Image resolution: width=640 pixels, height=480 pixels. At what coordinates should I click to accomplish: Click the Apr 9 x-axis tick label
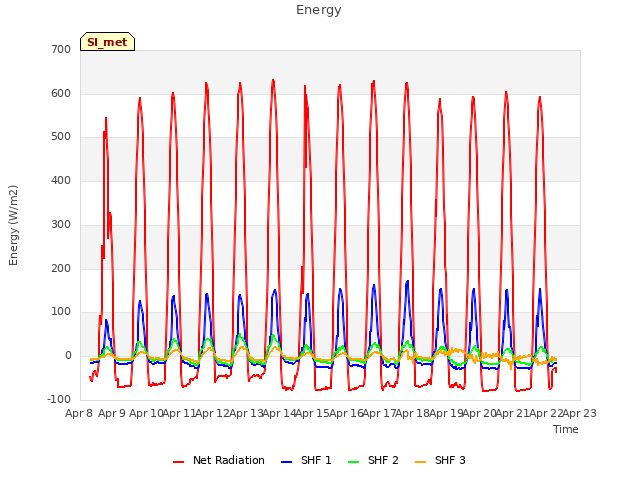(112, 413)
